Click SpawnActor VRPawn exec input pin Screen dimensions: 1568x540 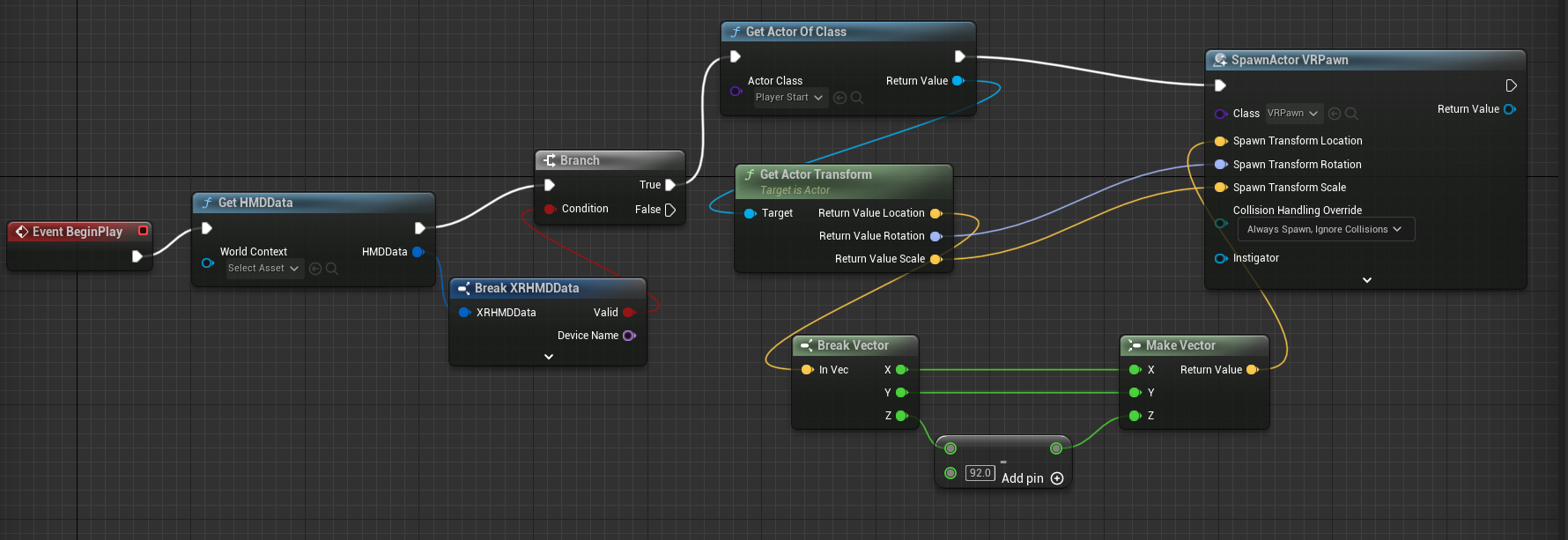[1220, 85]
